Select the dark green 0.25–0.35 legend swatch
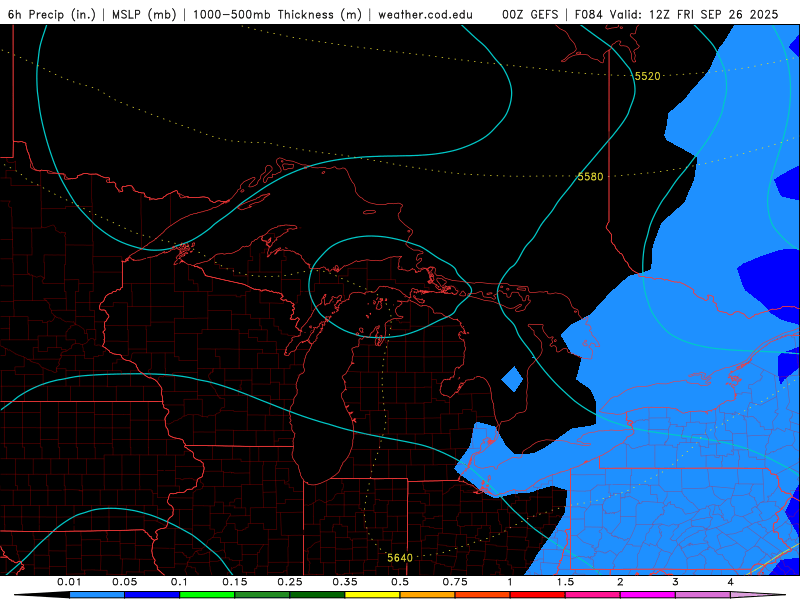The height and width of the screenshot is (600, 800). pyautogui.click(x=317, y=595)
